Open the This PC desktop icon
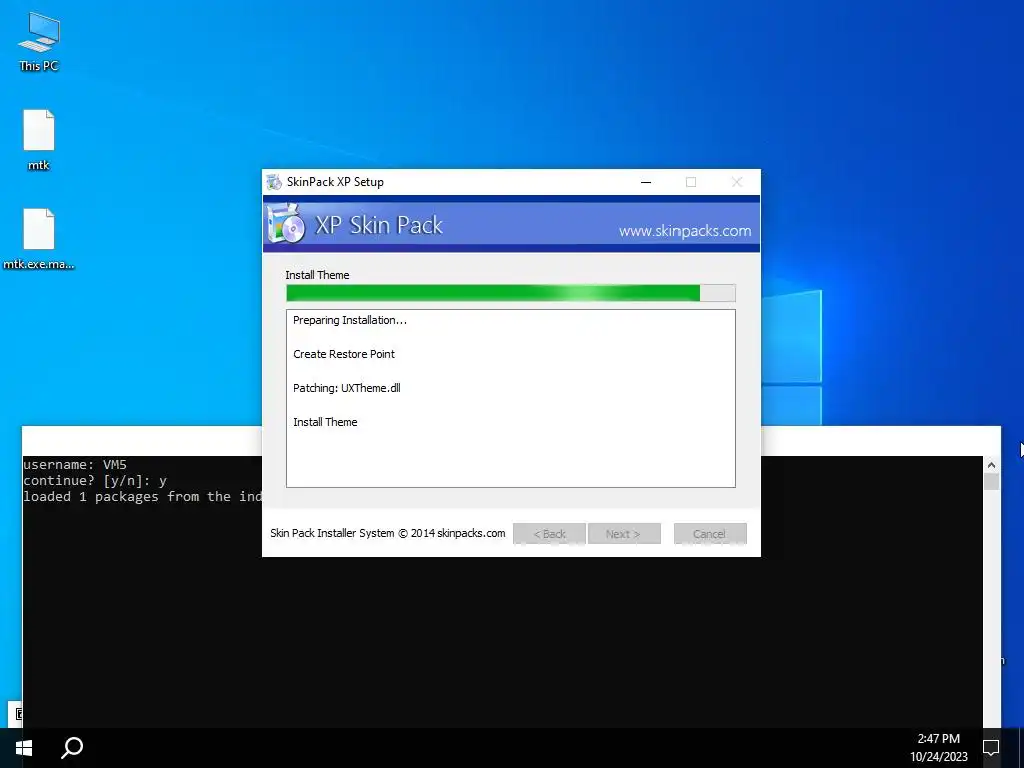 tap(39, 40)
